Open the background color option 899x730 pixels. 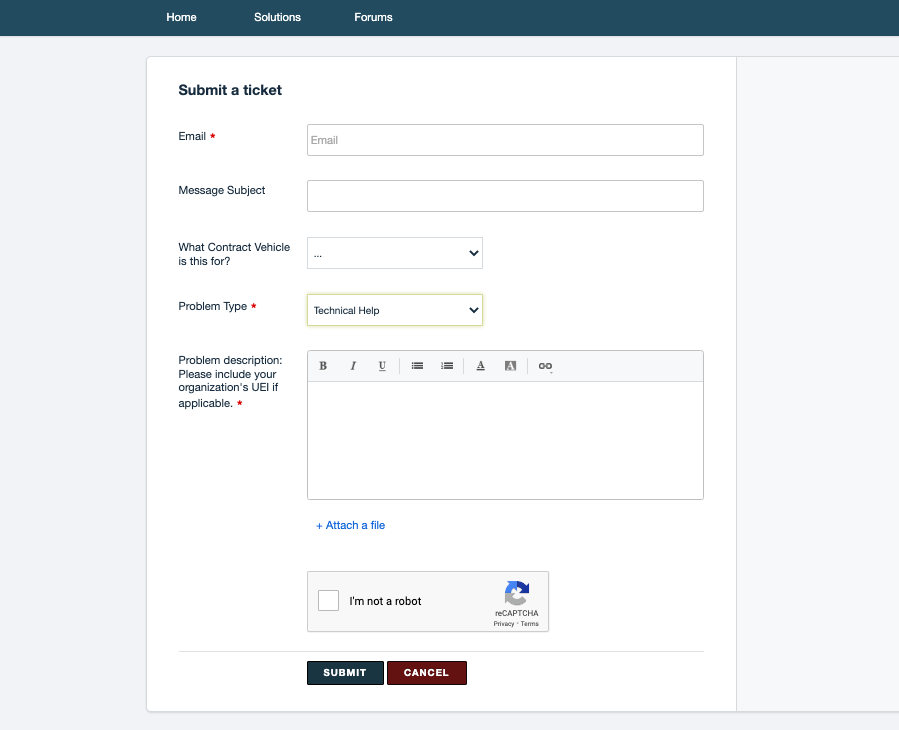510,365
